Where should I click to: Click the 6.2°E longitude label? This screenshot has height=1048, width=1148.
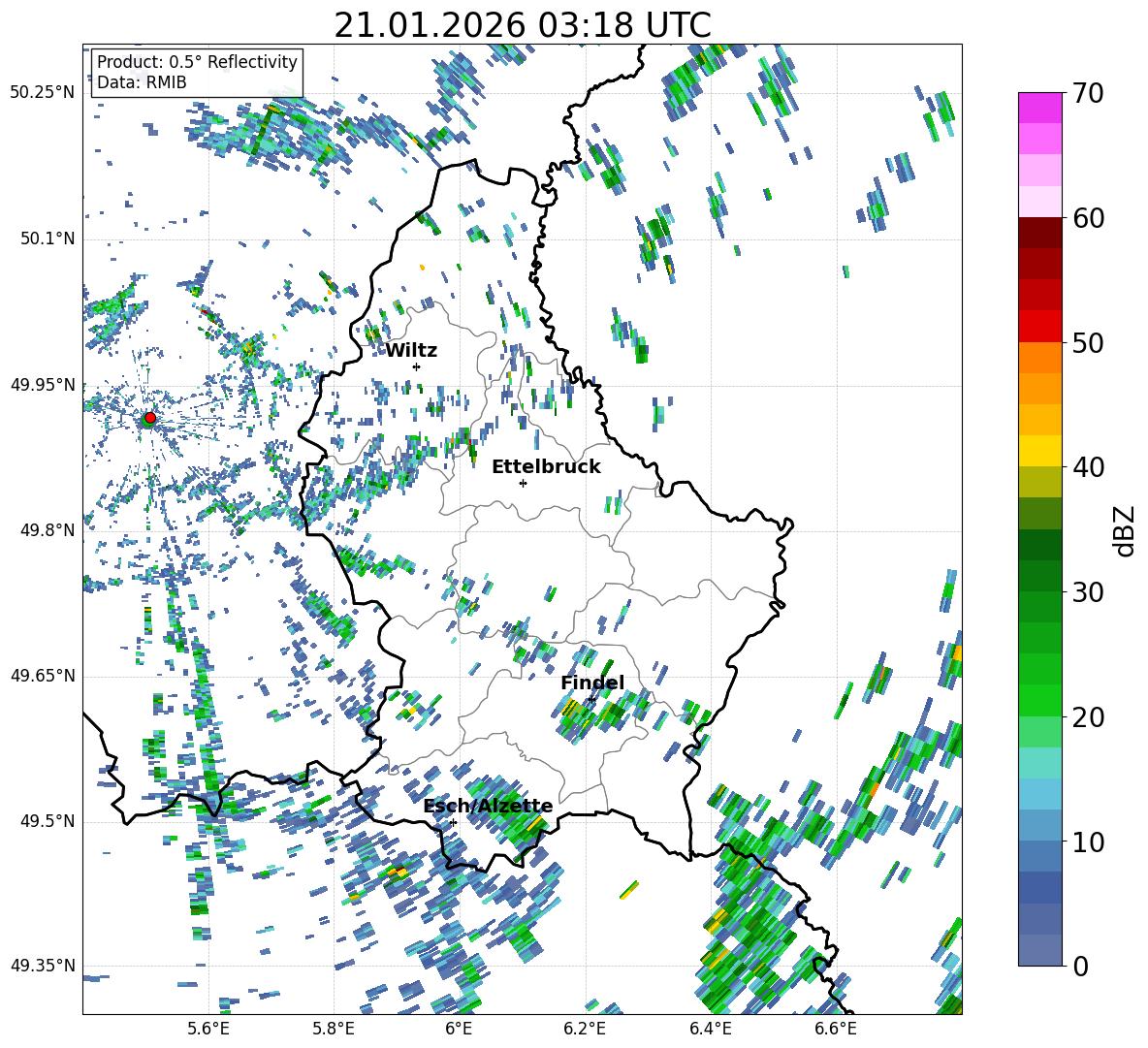[x=585, y=1029]
